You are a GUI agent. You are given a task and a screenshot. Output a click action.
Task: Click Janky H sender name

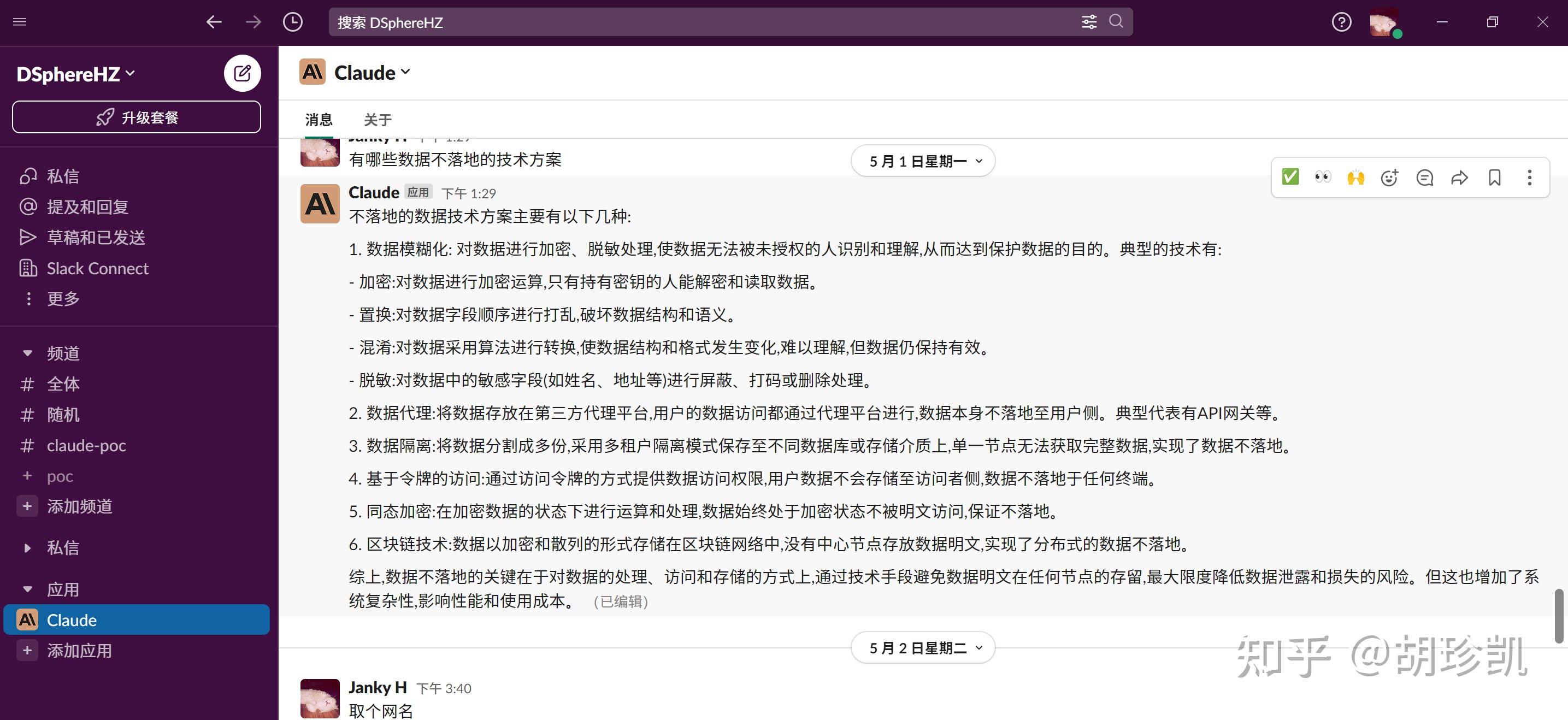tap(378, 687)
